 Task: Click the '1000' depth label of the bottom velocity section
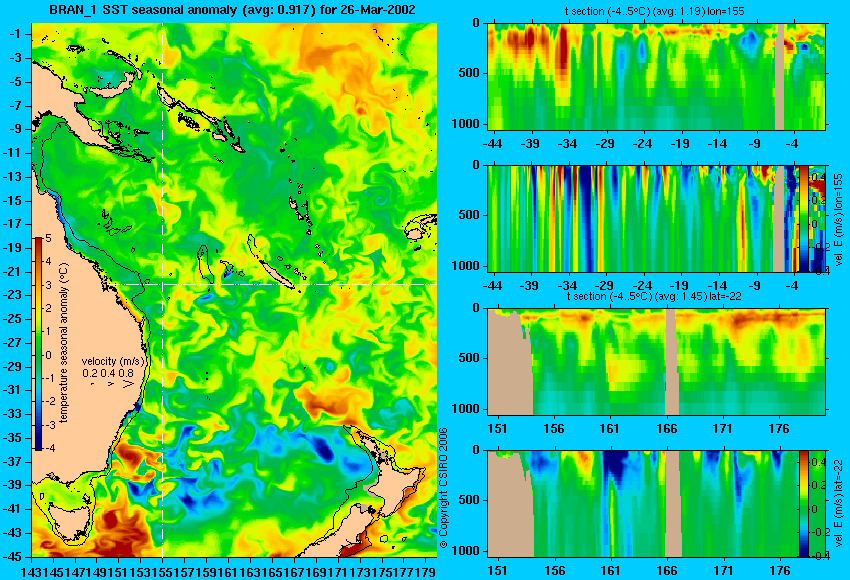(x=467, y=551)
